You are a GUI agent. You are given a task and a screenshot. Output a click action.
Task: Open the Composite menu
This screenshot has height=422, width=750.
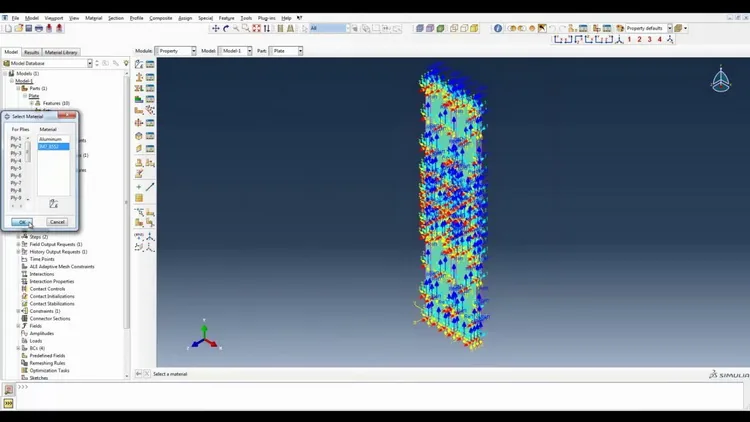point(161,18)
